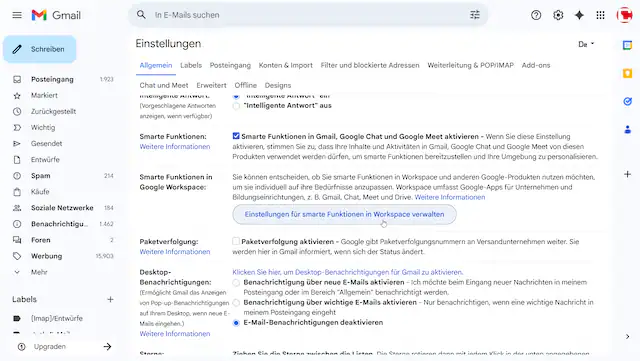Open Contacts side panel icon
This screenshot has height=361, width=640.
click(x=627, y=130)
